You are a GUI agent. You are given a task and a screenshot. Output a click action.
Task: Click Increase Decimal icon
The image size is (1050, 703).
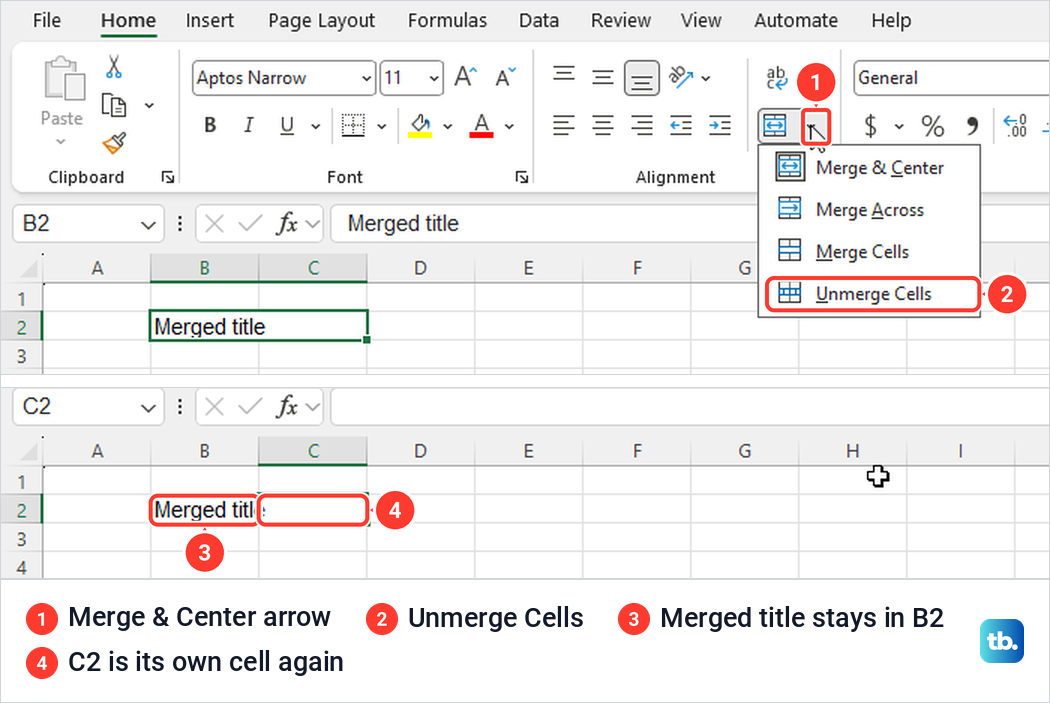click(1015, 125)
